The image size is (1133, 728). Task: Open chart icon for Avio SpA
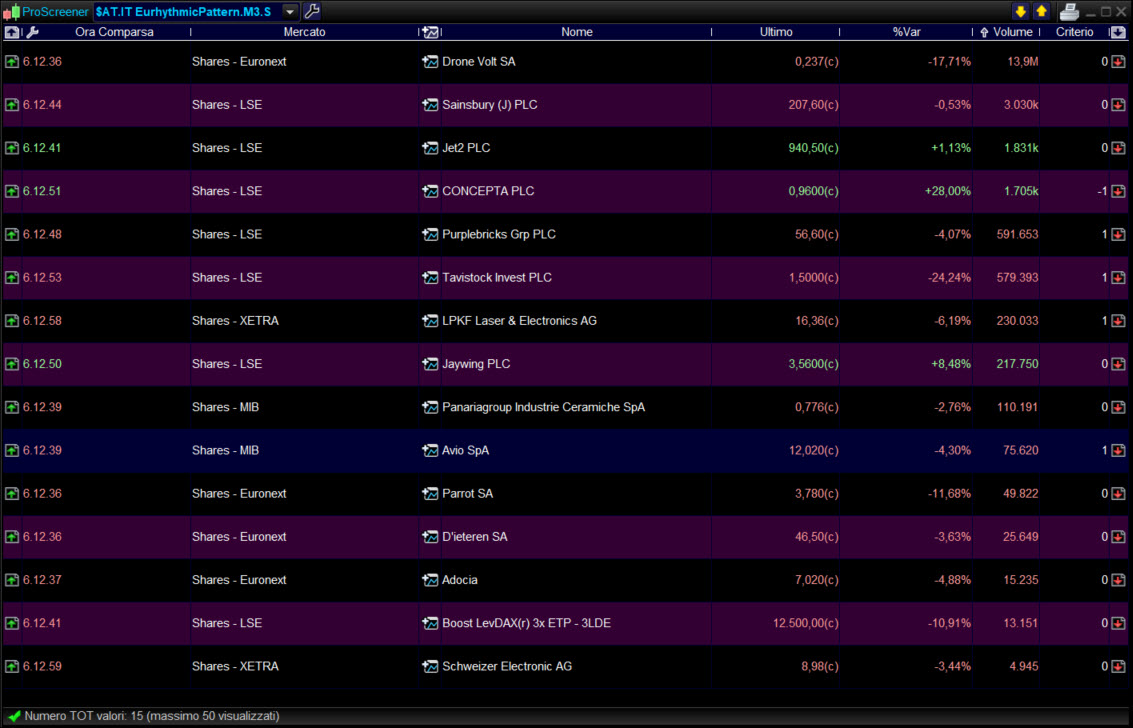(430, 451)
